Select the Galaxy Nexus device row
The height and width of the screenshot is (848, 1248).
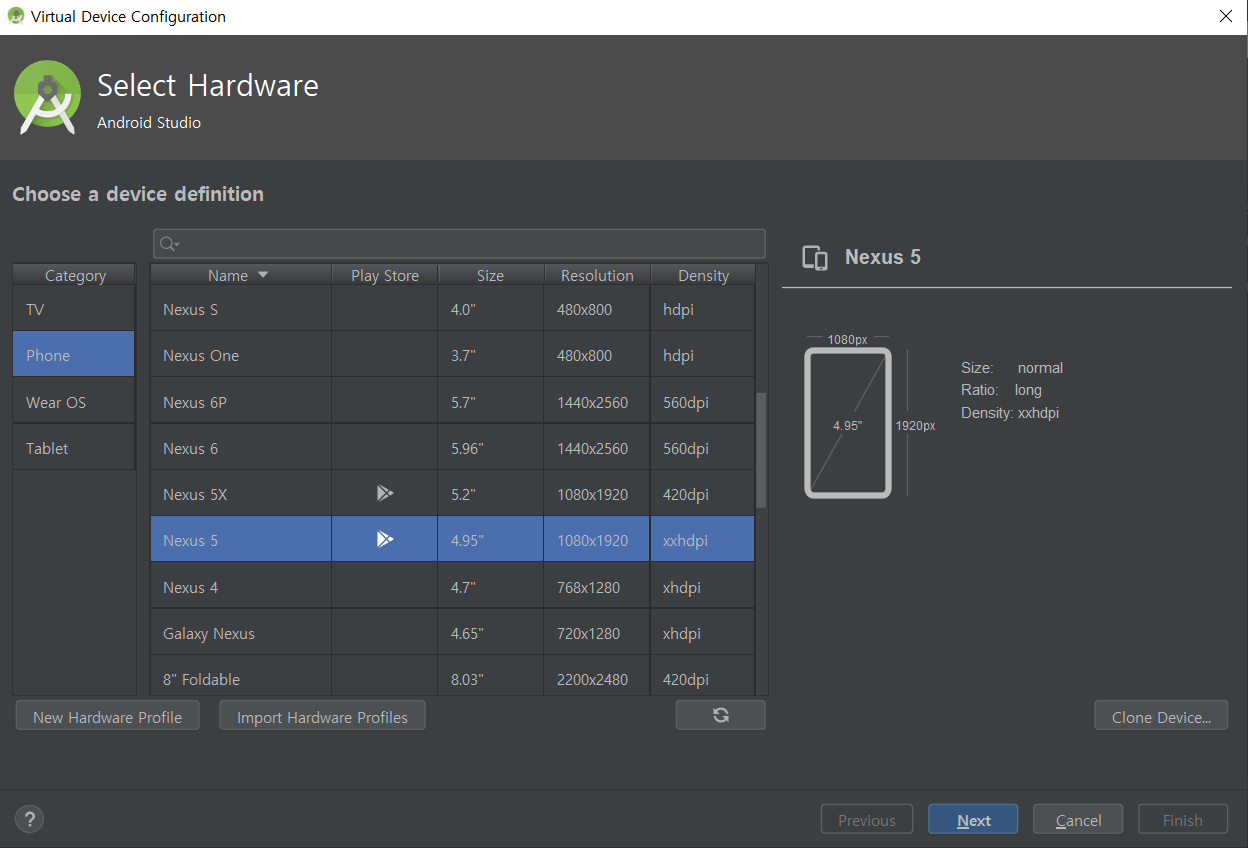pos(453,633)
